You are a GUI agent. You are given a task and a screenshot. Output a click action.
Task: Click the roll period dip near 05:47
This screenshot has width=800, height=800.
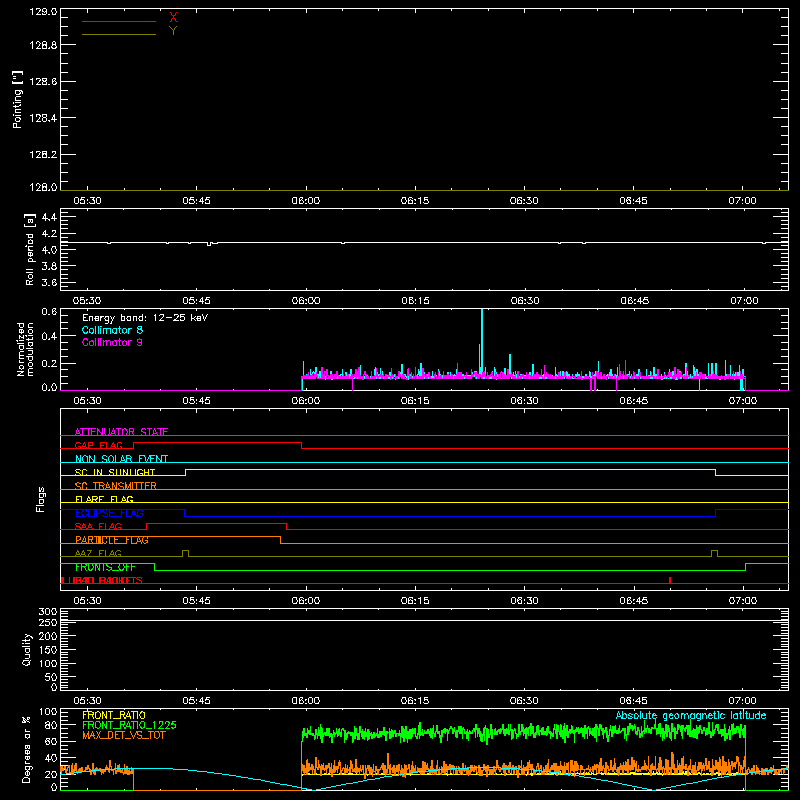point(209,244)
